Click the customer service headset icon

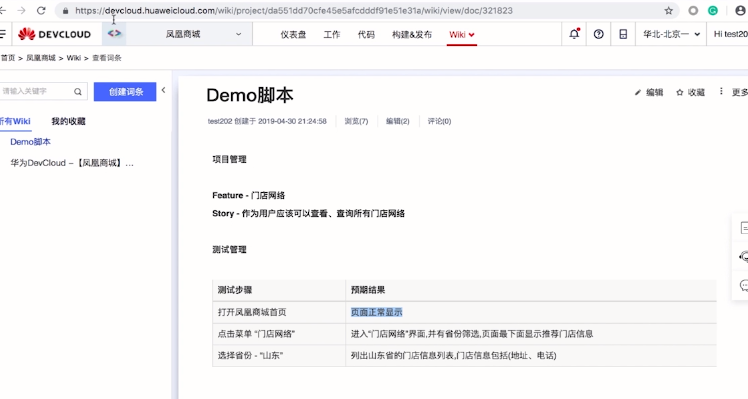tap(744, 257)
